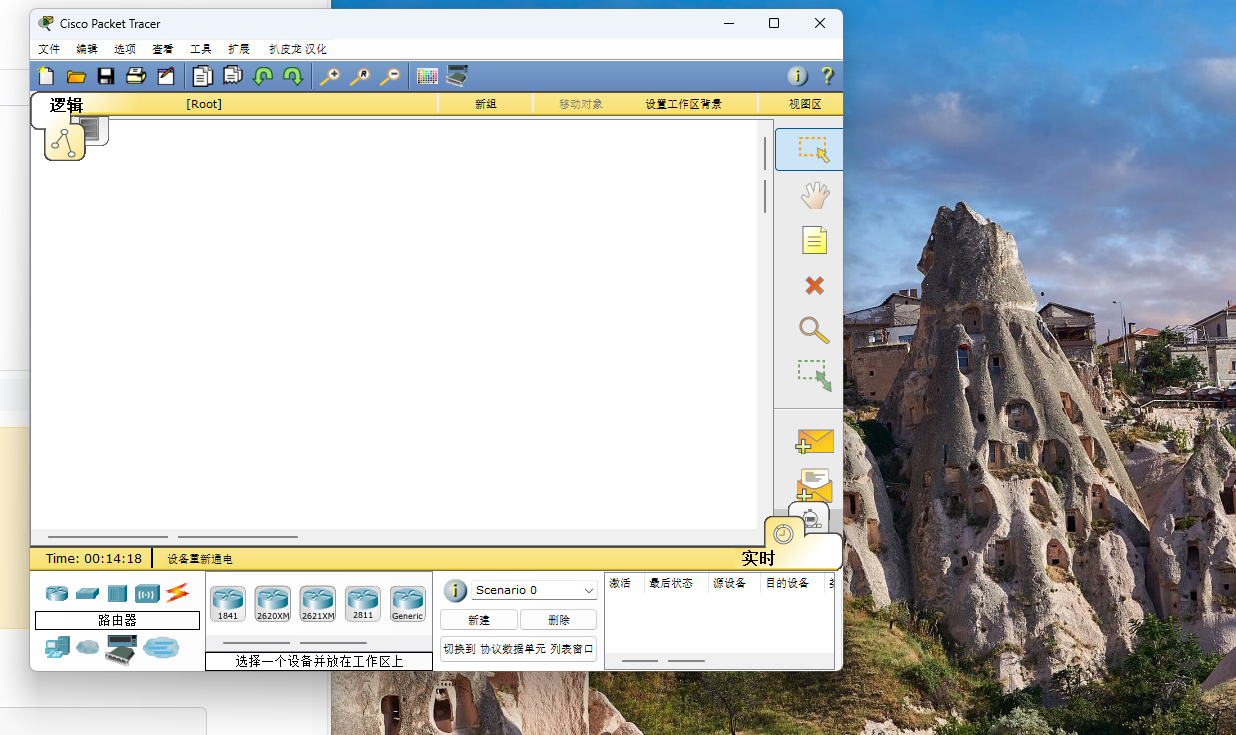
Task: Choose the Resize Shape tool
Action: (814, 375)
